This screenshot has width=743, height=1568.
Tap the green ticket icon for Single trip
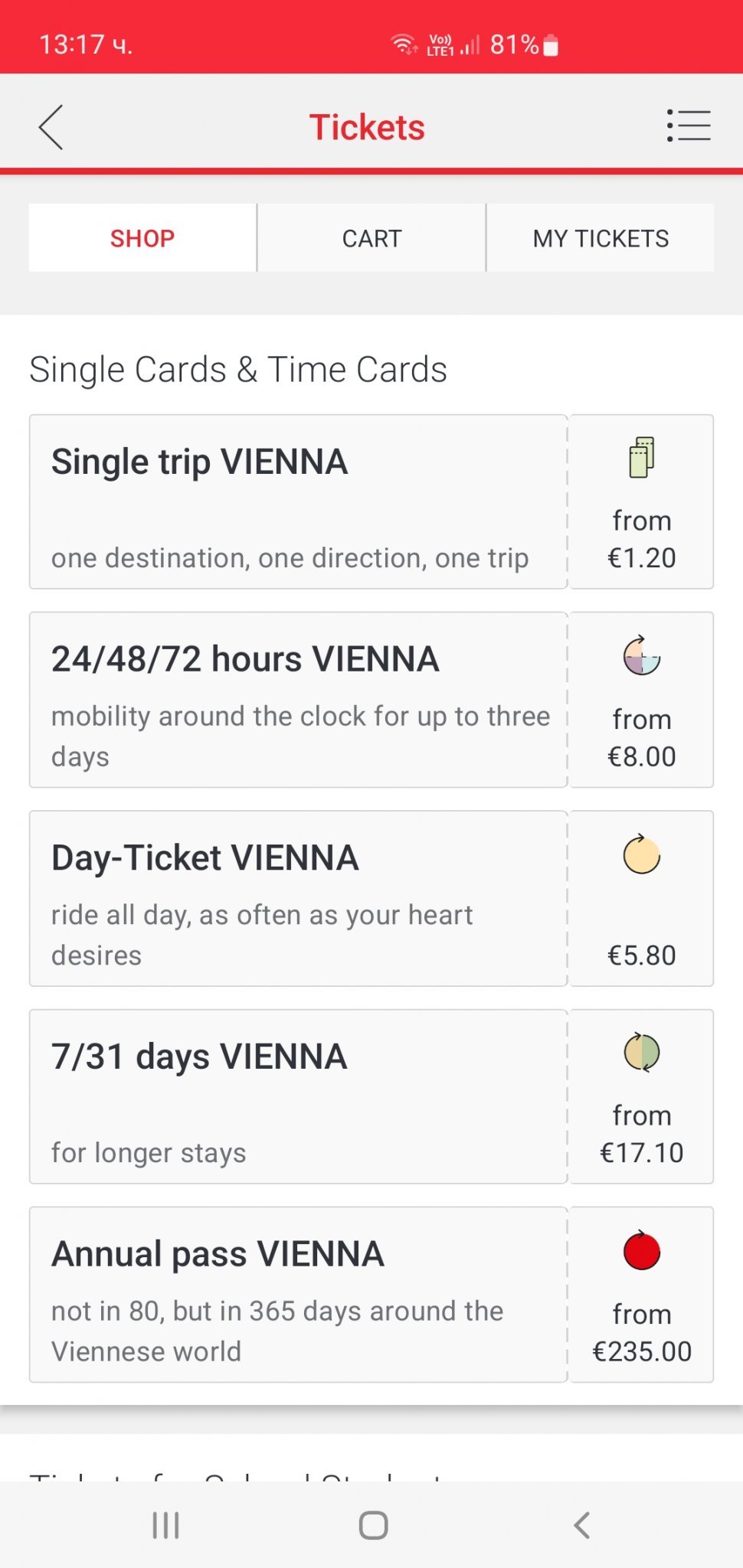click(642, 457)
